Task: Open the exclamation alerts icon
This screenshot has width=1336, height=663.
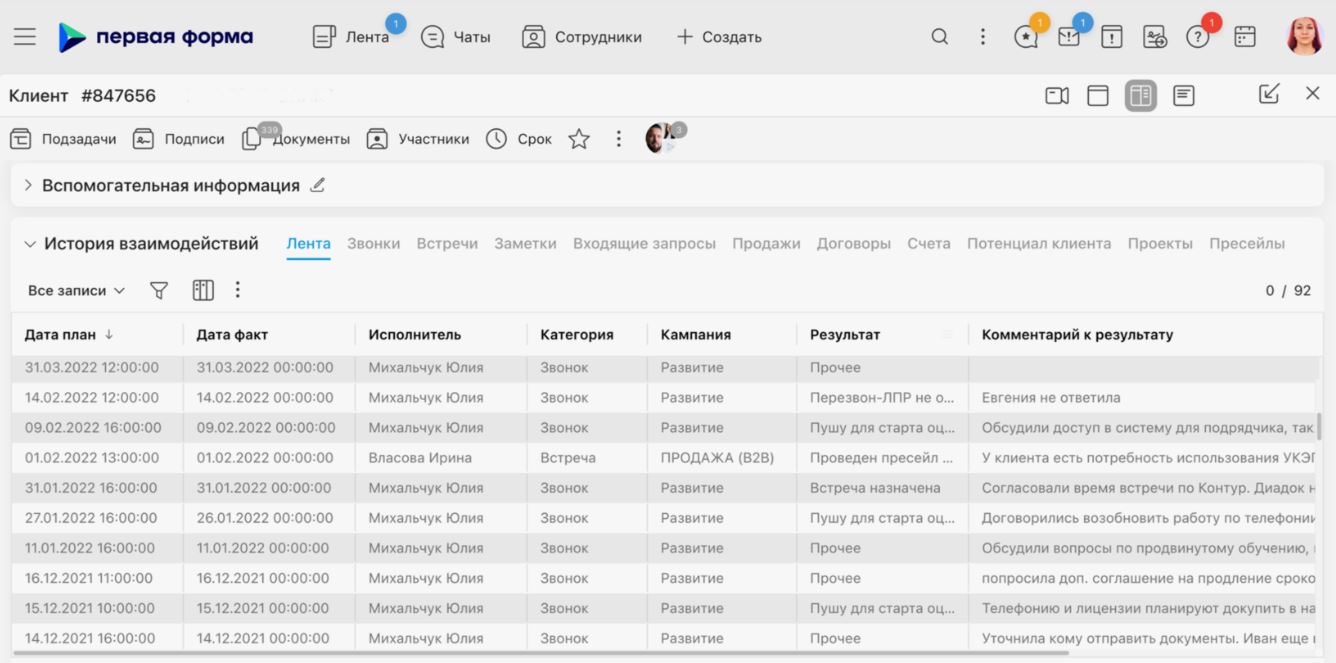Action: (x=1112, y=37)
